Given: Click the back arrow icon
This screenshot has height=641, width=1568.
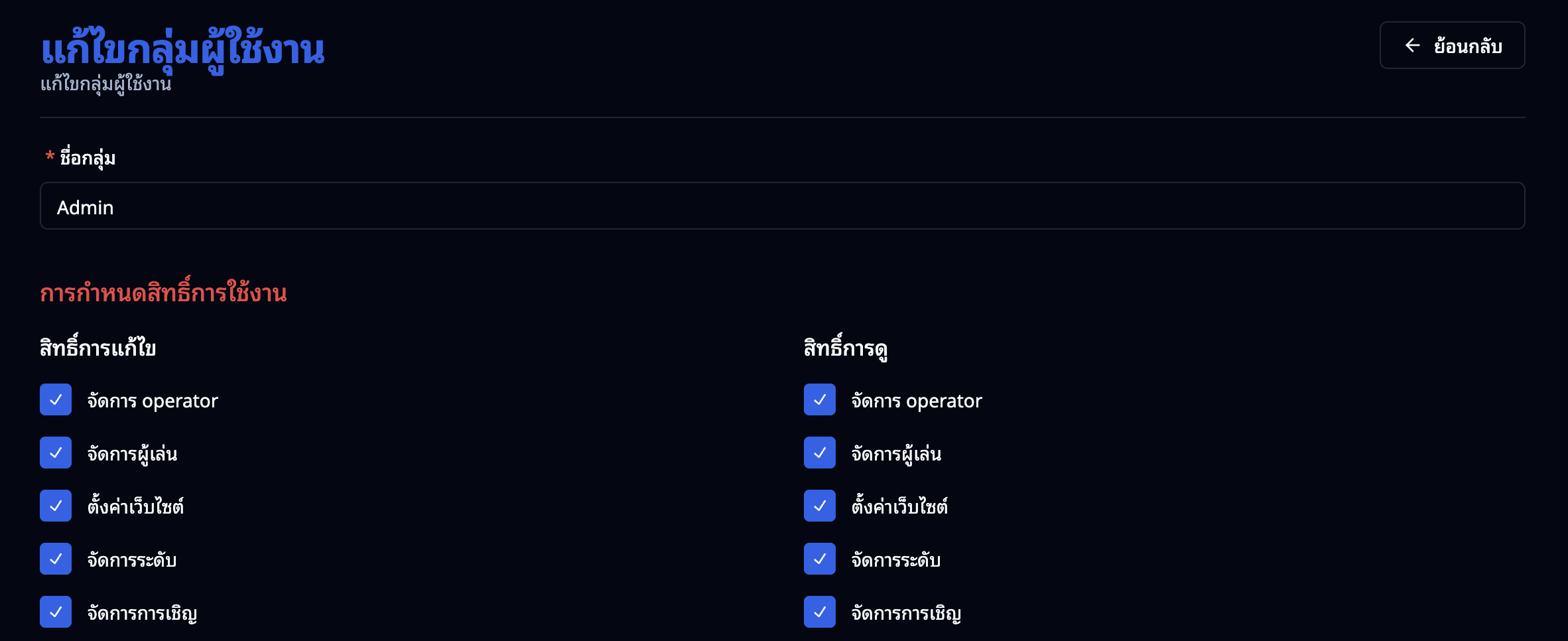Looking at the screenshot, I should tap(1412, 45).
